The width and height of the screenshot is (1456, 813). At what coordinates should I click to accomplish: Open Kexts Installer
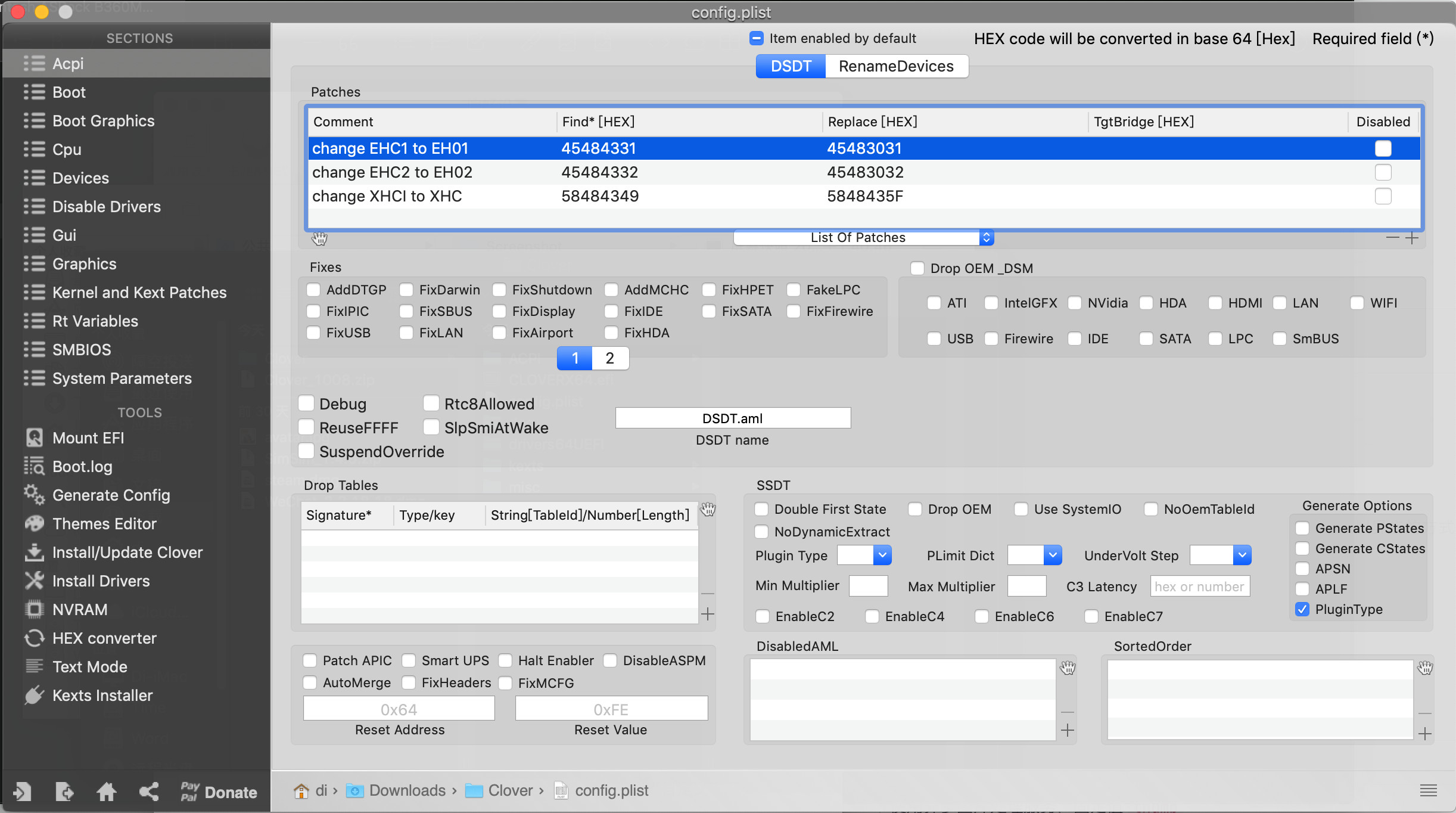[x=102, y=696]
